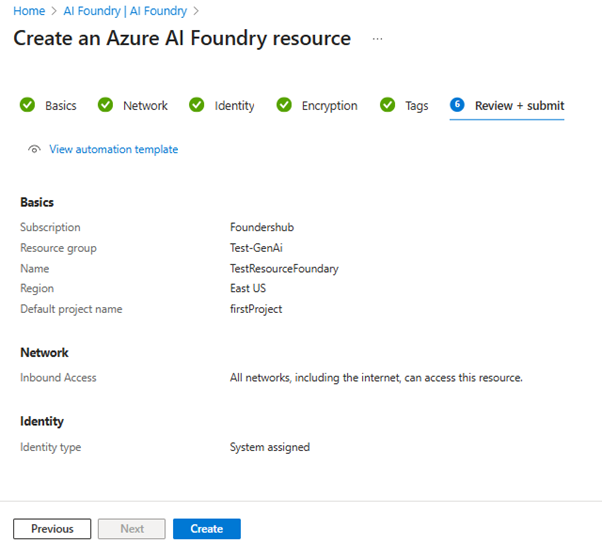Switch to the Identity tab
Image resolution: width=602 pixels, height=543 pixels.
[234, 106]
